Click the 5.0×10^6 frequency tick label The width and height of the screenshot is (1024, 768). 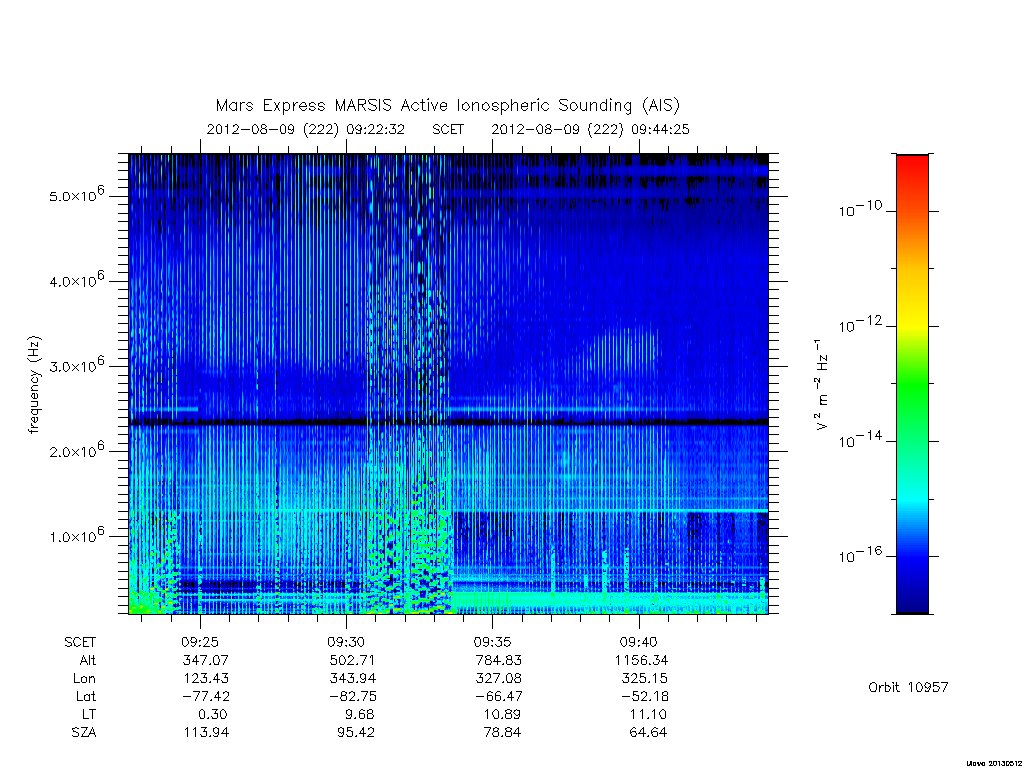[77, 195]
